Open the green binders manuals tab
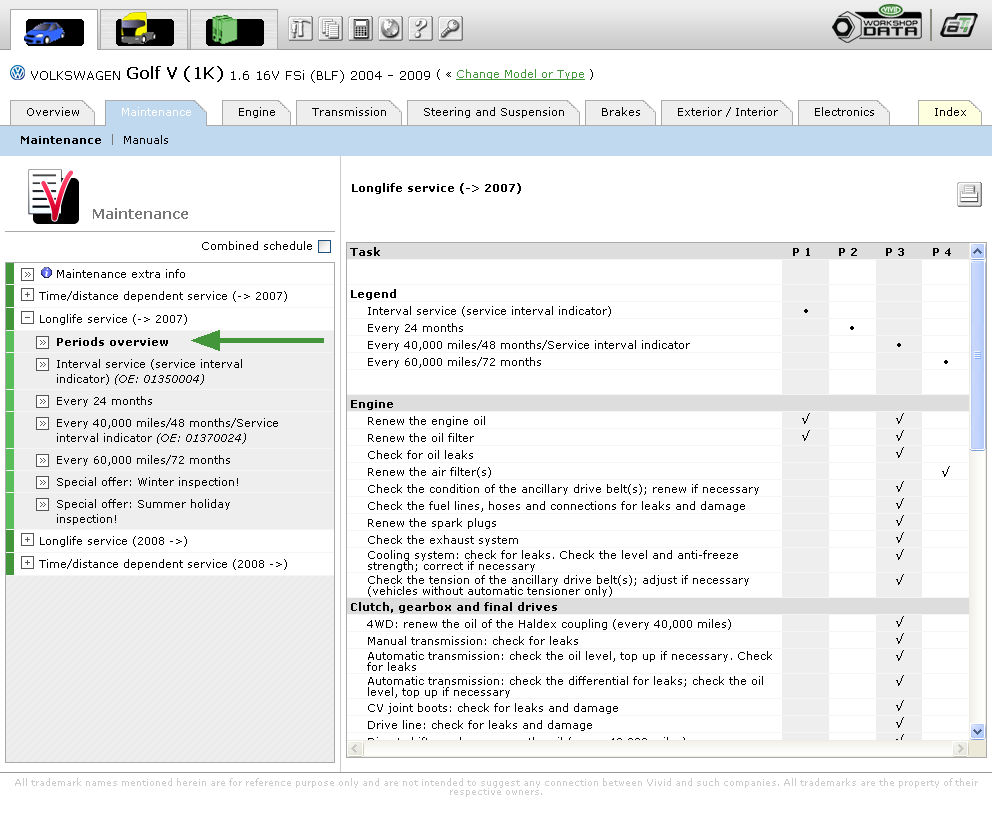Image resolution: width=992 pixels, height=813 pixels. 234,30
